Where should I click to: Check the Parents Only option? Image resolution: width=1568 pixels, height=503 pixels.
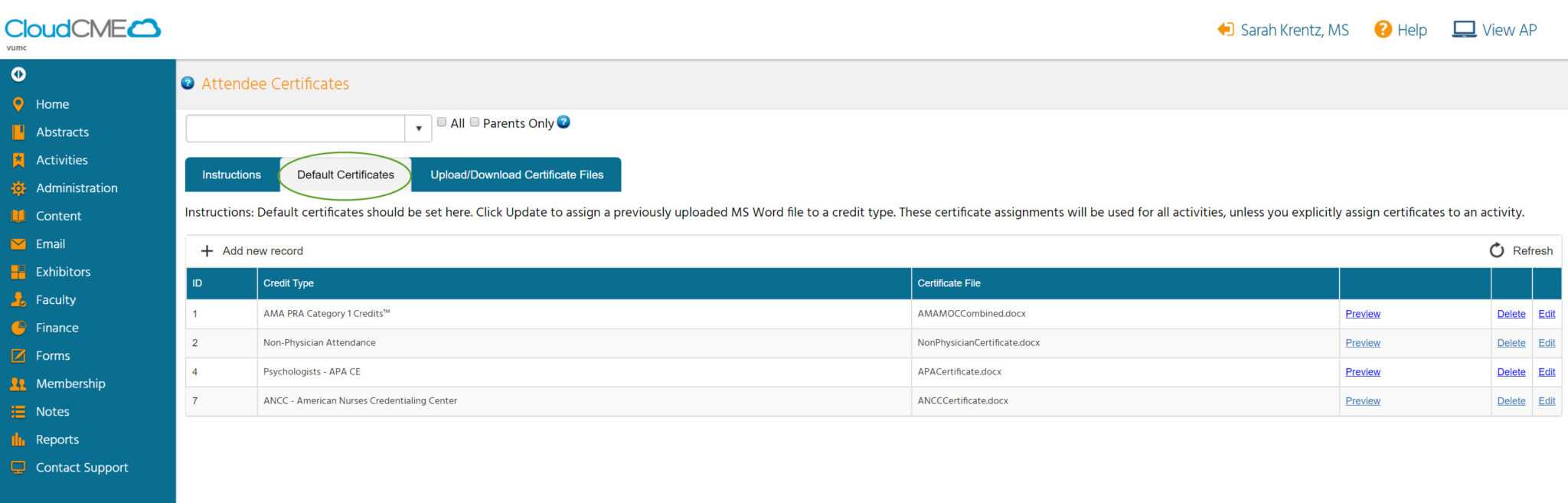point(474,121)
